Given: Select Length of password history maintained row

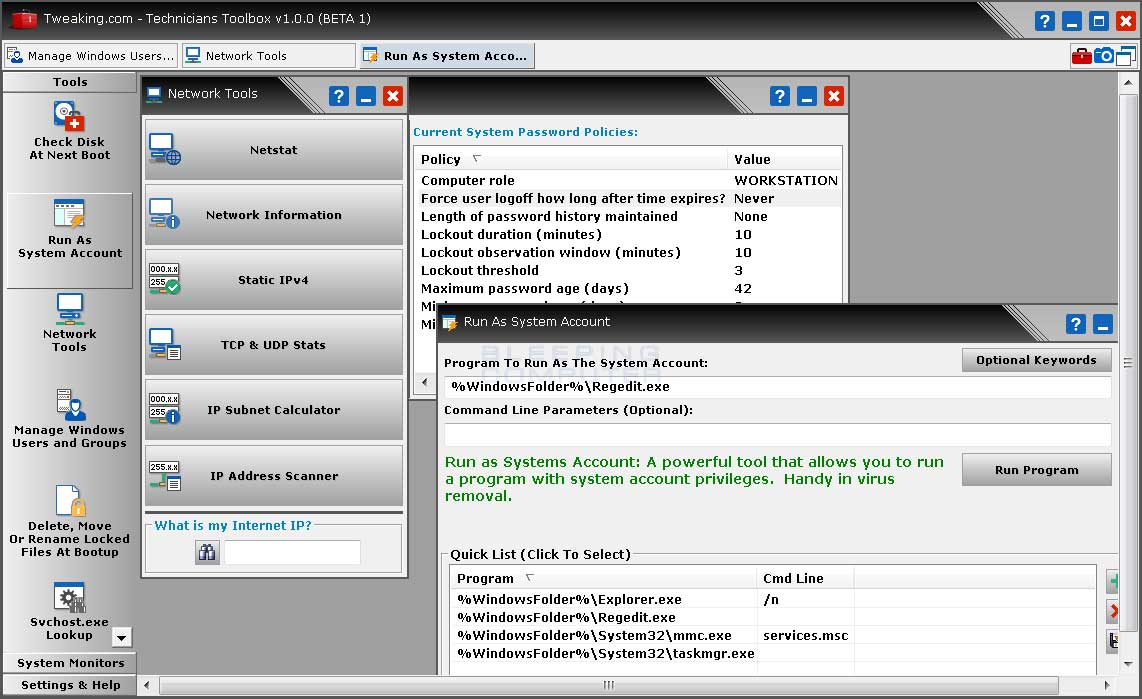Looking at the screenshot, I should pyautogui.click(x=628, y=216).
